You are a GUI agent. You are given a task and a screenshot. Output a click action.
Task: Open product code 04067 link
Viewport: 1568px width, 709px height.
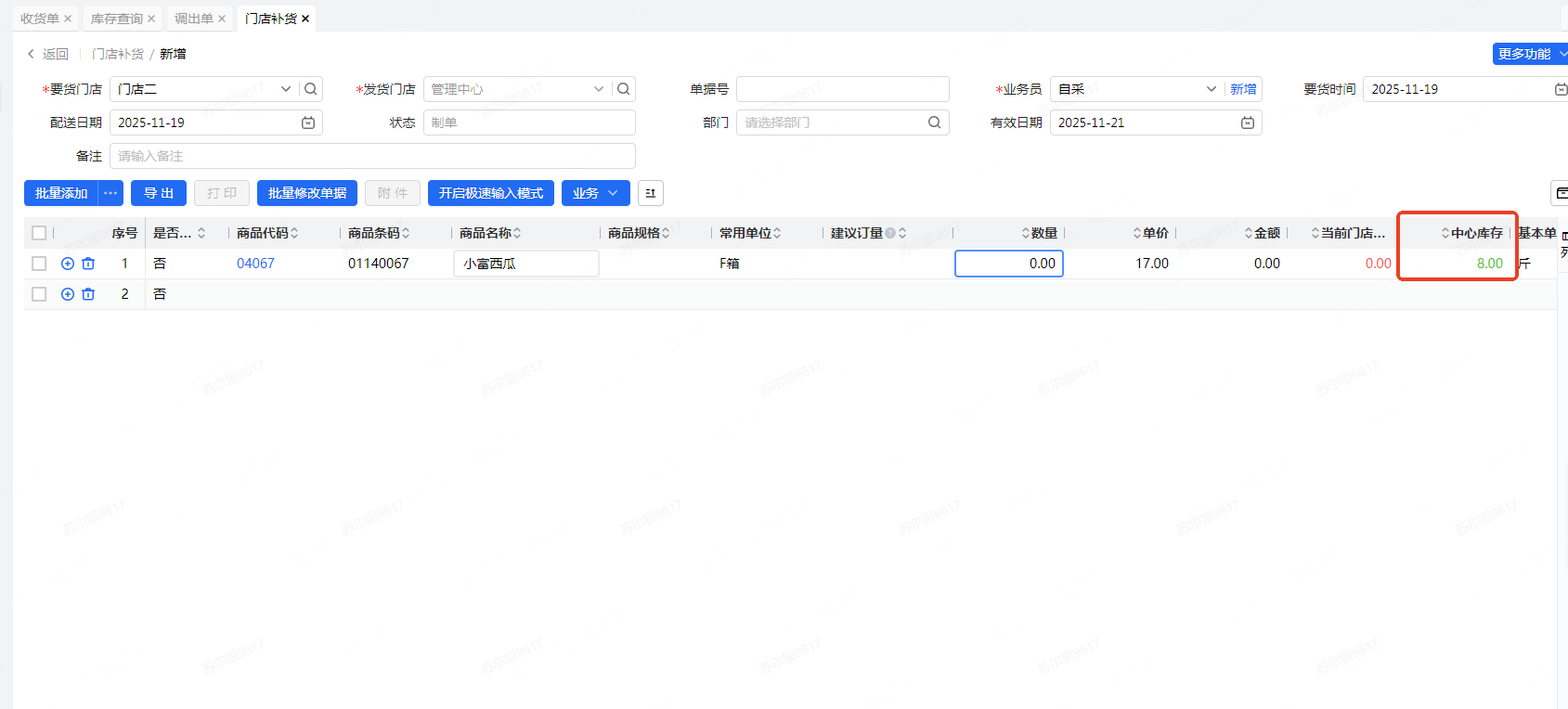[x=255, y=264]
